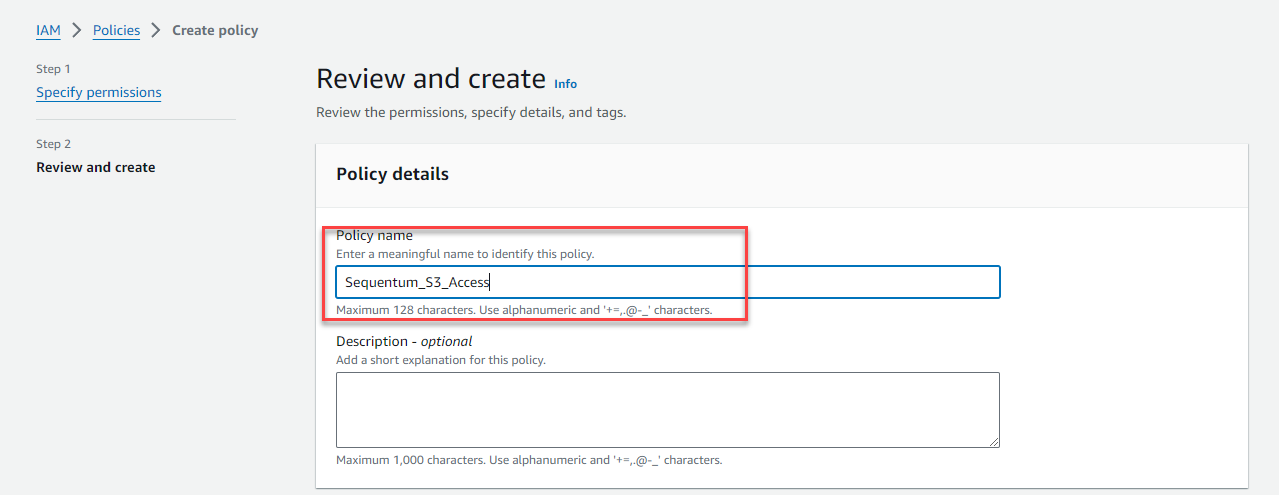Click the Policy details section header

coord(392,174)
